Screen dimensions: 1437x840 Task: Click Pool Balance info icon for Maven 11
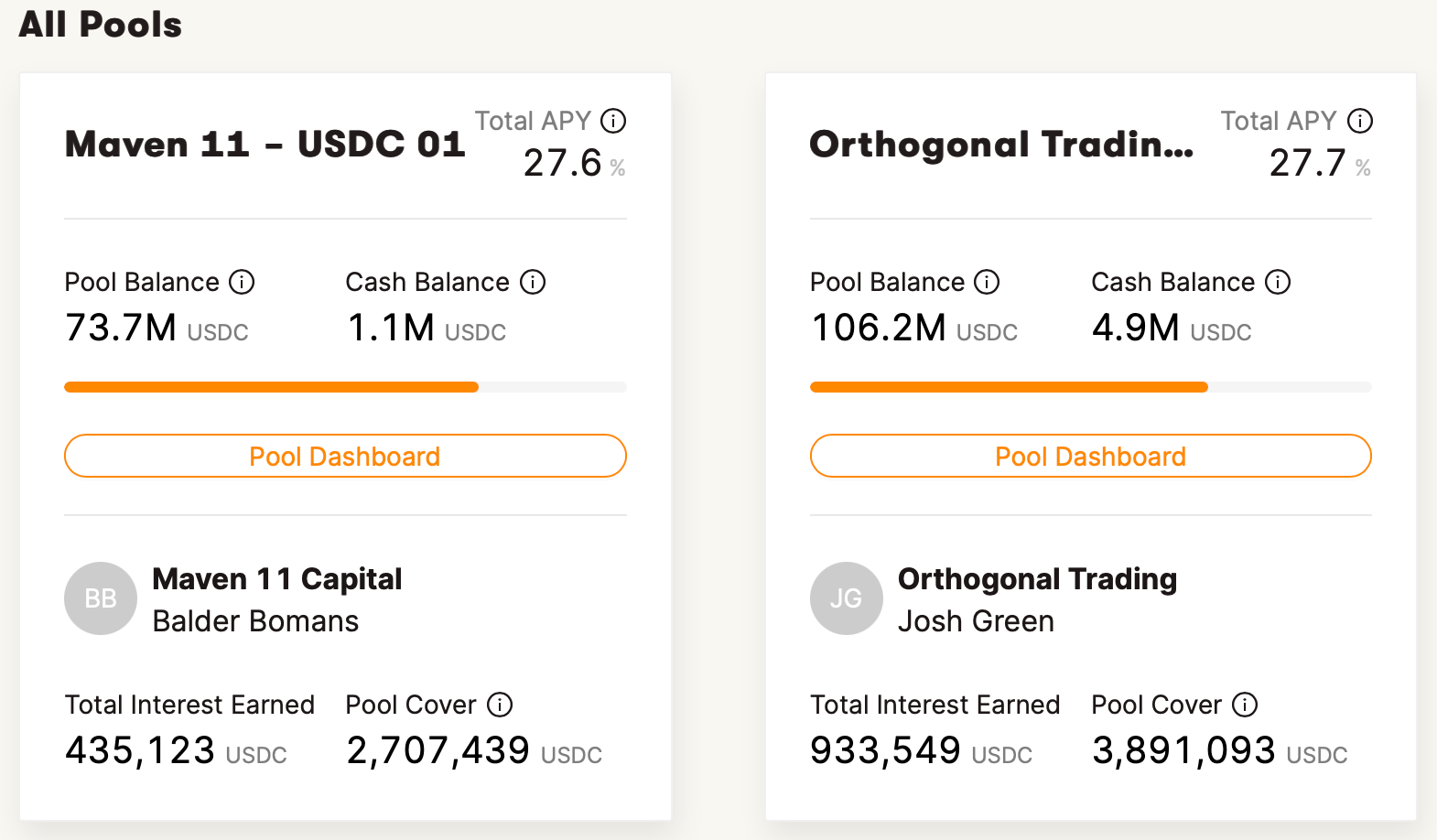242,282
